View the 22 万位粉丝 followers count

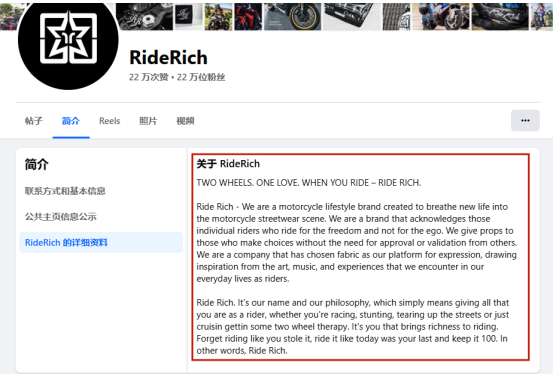pos(201,77)
